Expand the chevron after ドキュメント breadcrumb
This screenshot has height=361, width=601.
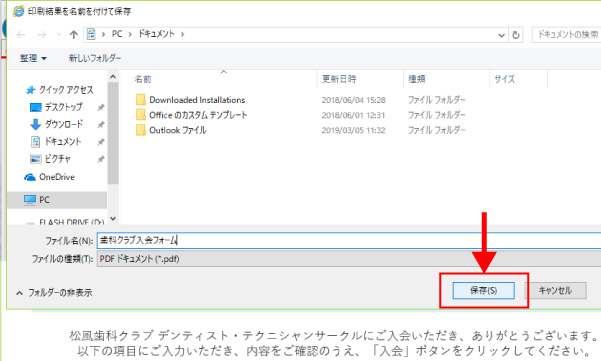(182, 34)
